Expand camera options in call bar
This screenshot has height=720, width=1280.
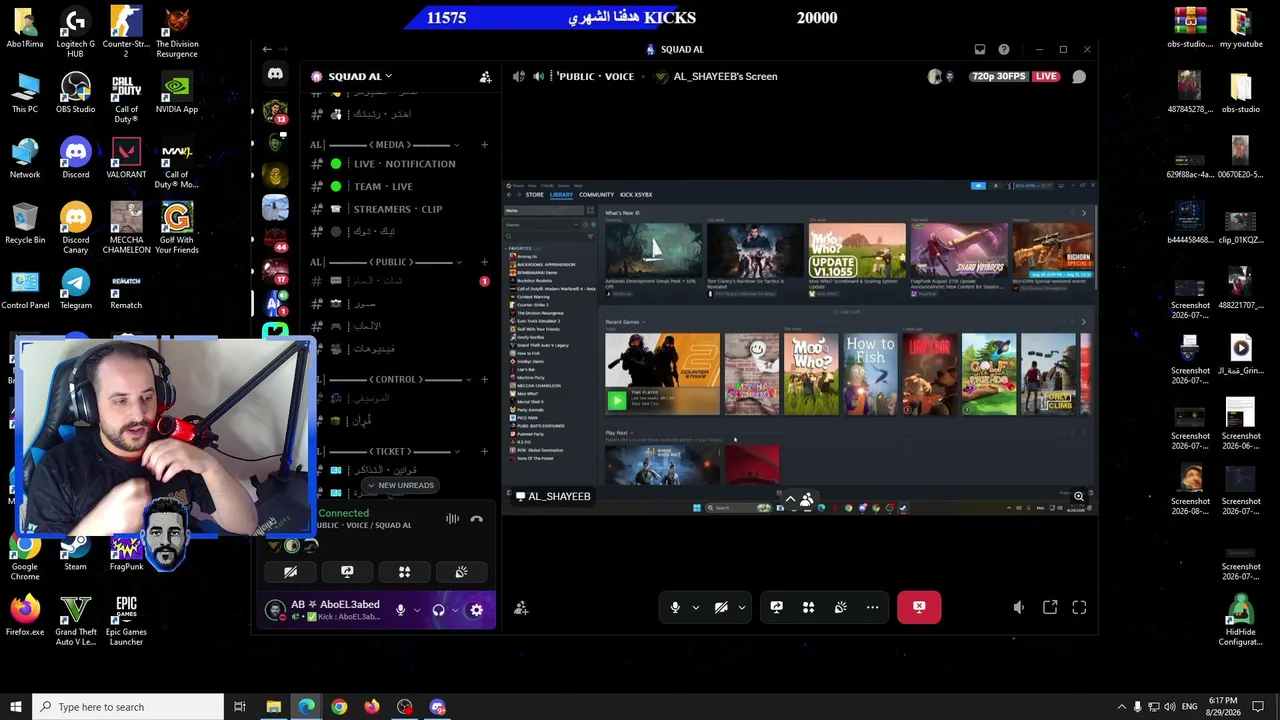tap(742, 607)
